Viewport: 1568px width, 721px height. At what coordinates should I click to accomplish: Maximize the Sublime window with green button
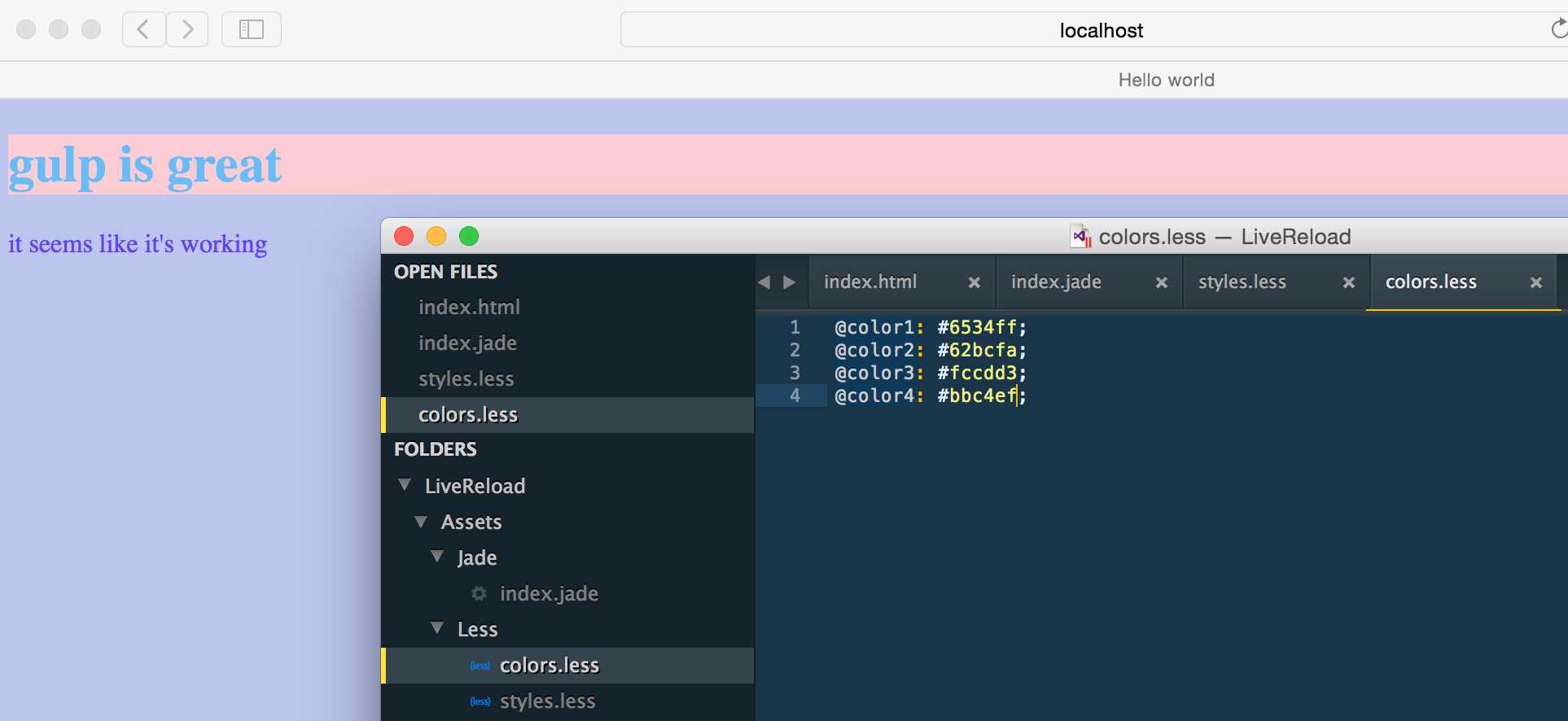pos(469,236)
